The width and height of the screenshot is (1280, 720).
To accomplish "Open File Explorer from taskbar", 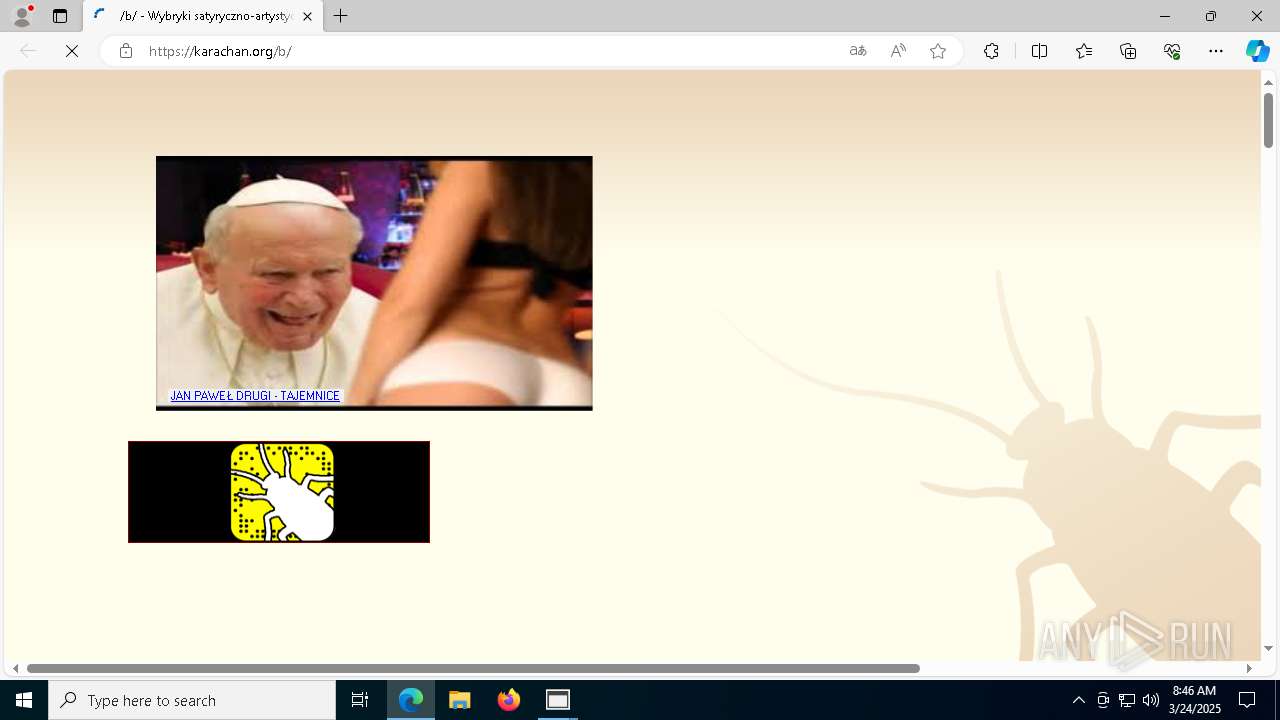I will pyautogui.click(x=460, y=700).
